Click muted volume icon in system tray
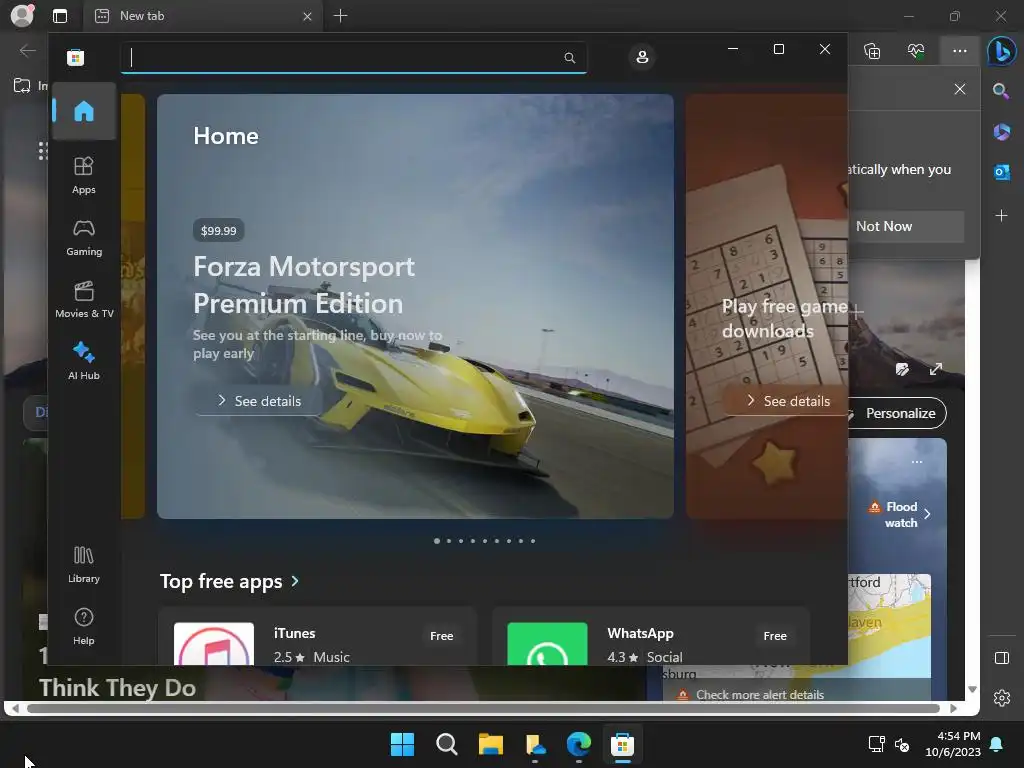Image resolution: width=1024 pixels, height=768 pixels. click(902, 744)
